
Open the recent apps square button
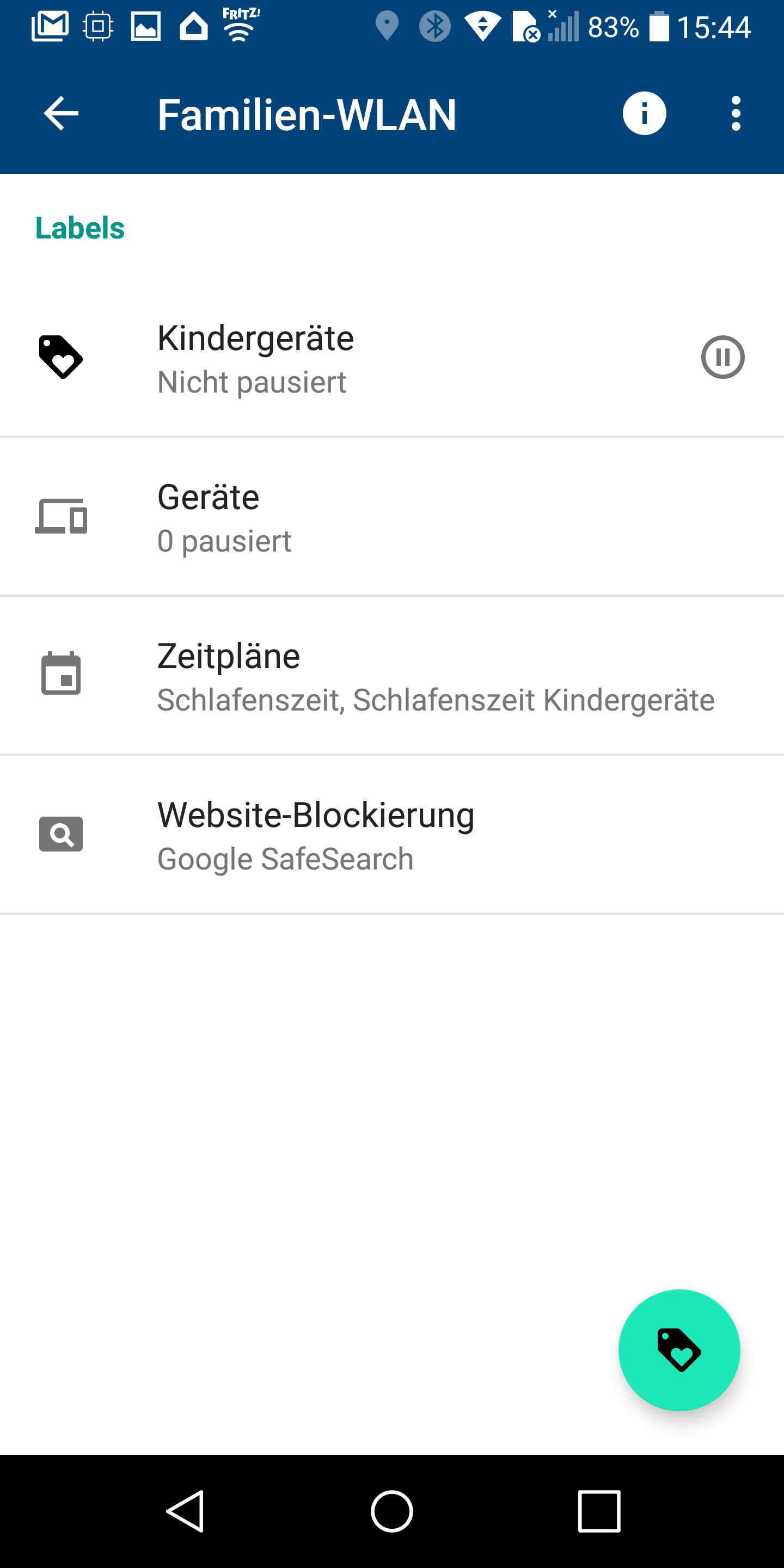click(599, 1511)
